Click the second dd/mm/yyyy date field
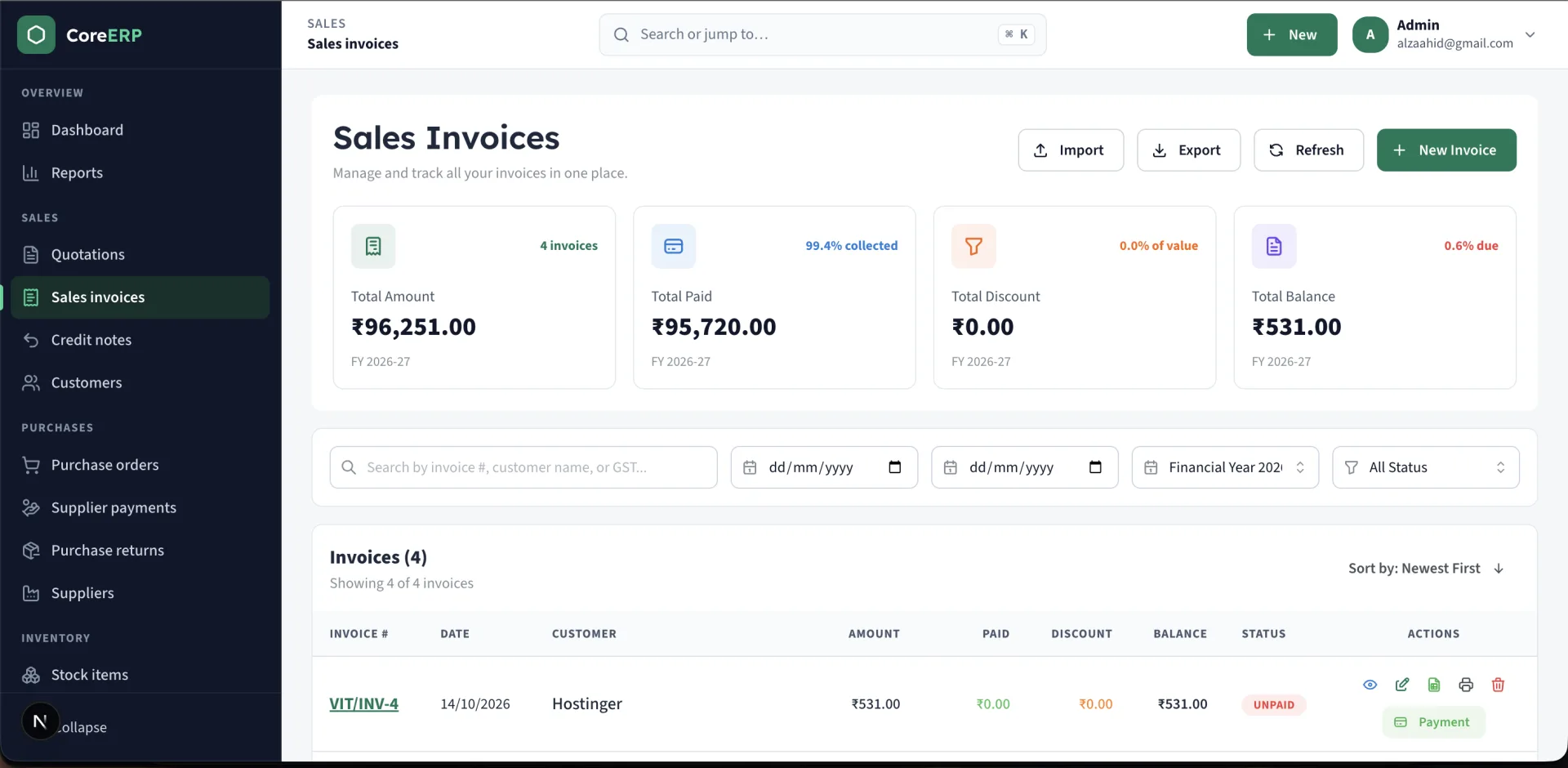The width and height of the screenshot is (1568, 768). click(1024, 467)
